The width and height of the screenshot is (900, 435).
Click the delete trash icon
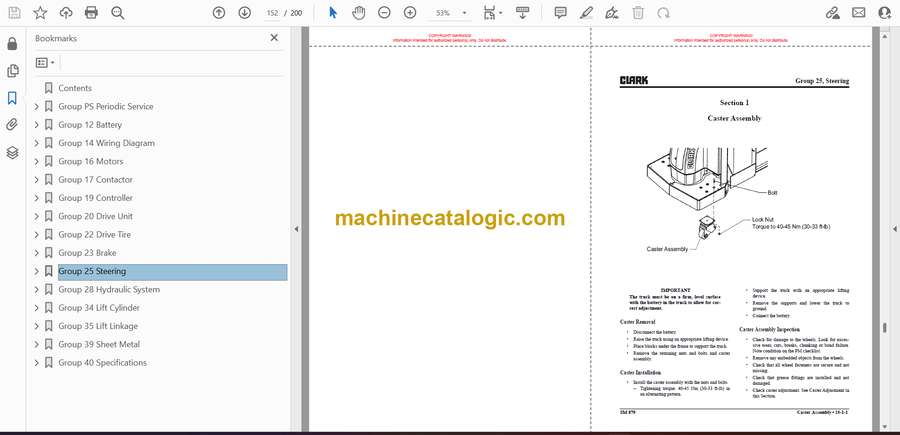[x=638, y=13]
